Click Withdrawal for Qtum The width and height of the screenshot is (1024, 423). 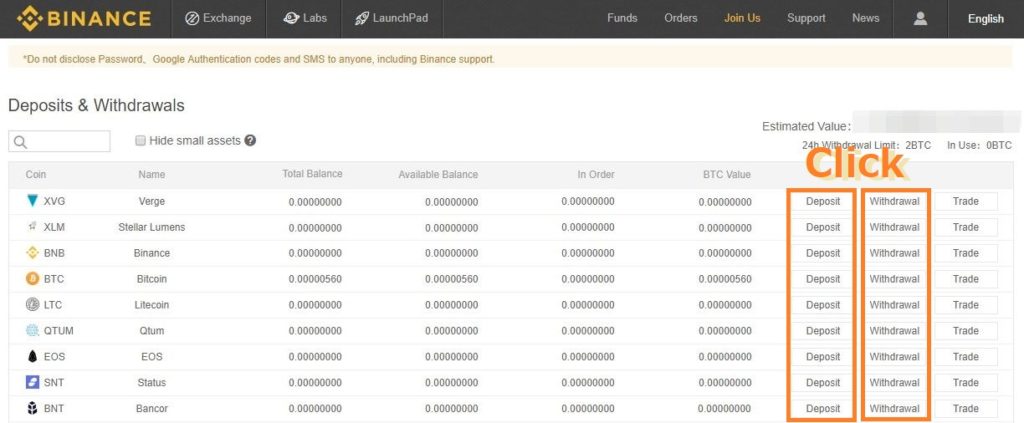894,331
